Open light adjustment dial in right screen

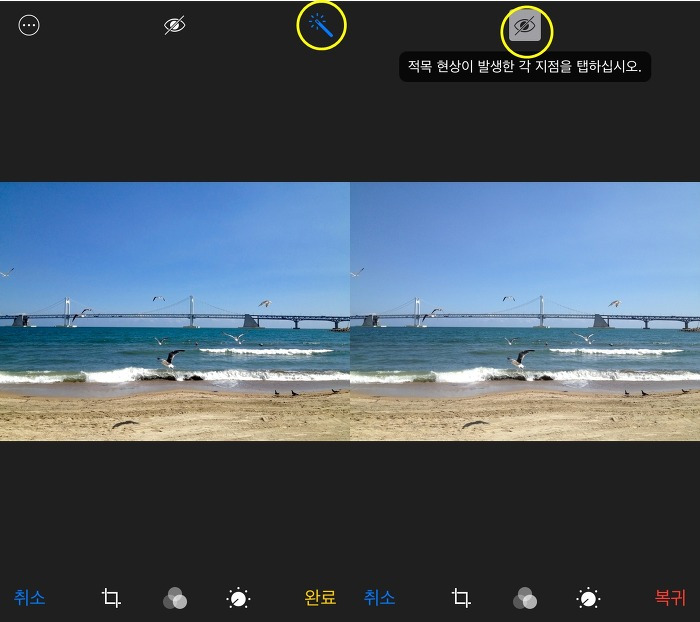click(588, 598)
